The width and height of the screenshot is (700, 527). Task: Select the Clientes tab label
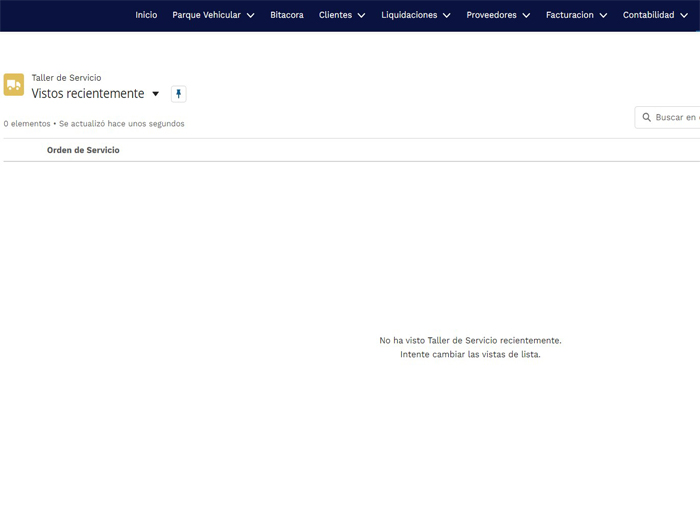pyautogui.click(x=335, y=16)
